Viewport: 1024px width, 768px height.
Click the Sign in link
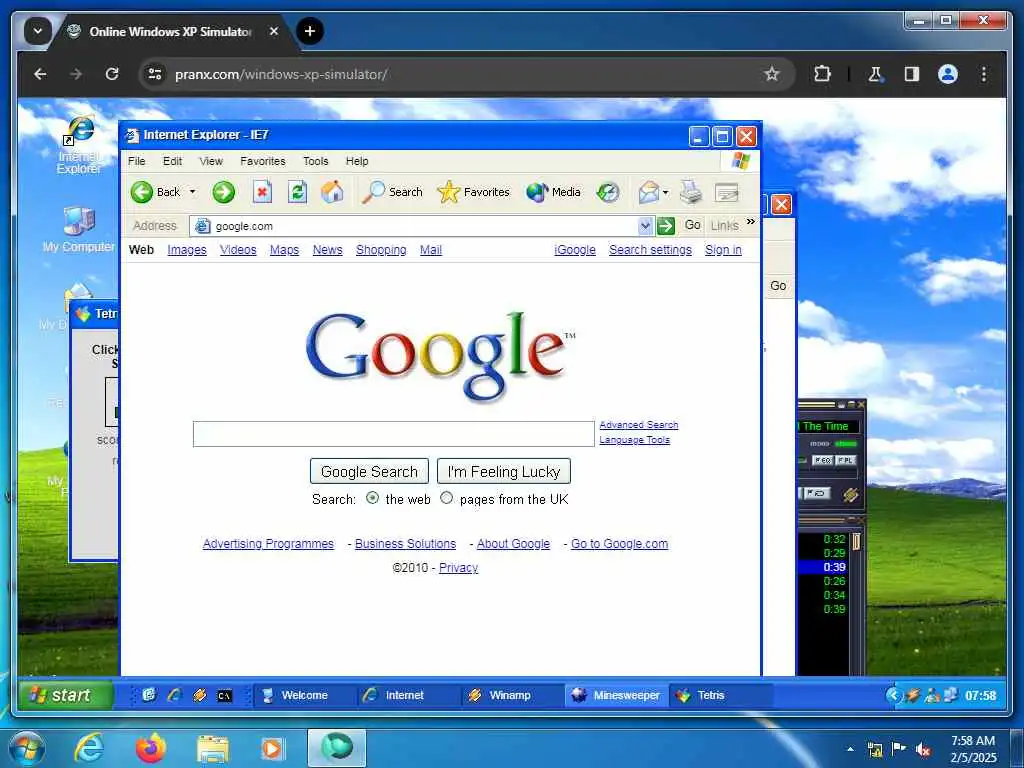click(723, 249)
